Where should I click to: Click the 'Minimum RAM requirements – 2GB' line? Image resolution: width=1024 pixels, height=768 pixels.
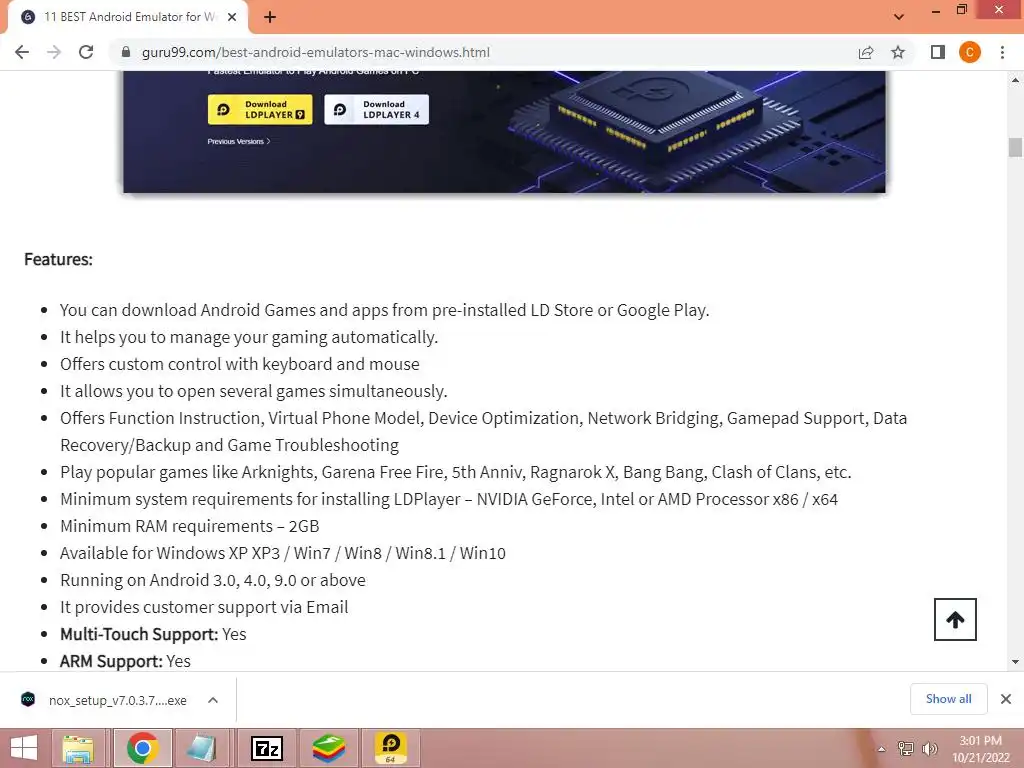[x=189, y=526]
